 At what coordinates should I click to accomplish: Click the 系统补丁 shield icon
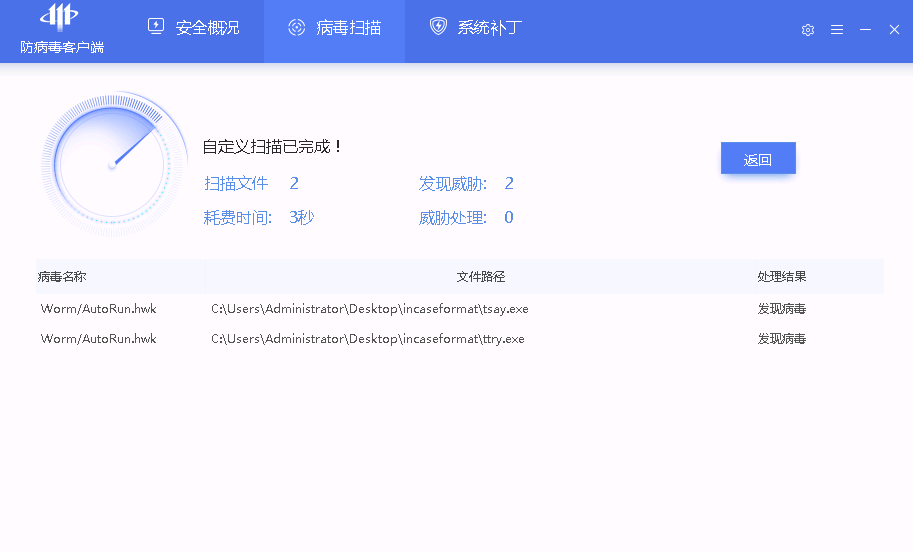[x=438, y=26]
